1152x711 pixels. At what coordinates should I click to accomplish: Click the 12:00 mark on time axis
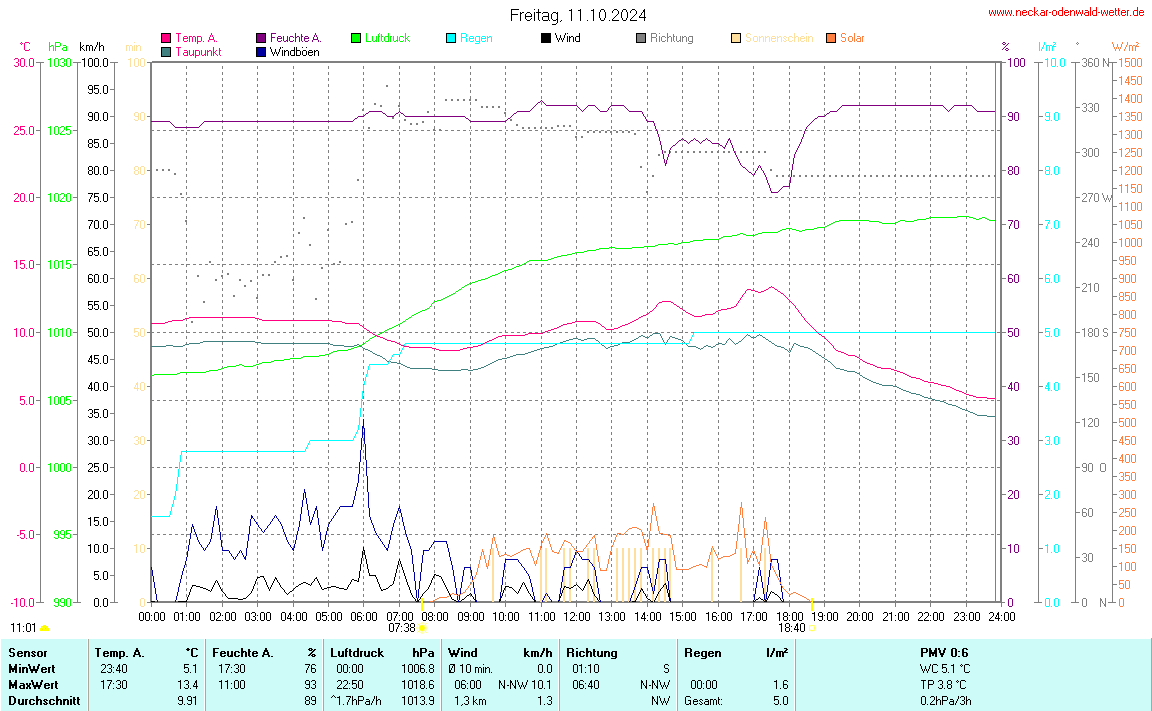576,615
